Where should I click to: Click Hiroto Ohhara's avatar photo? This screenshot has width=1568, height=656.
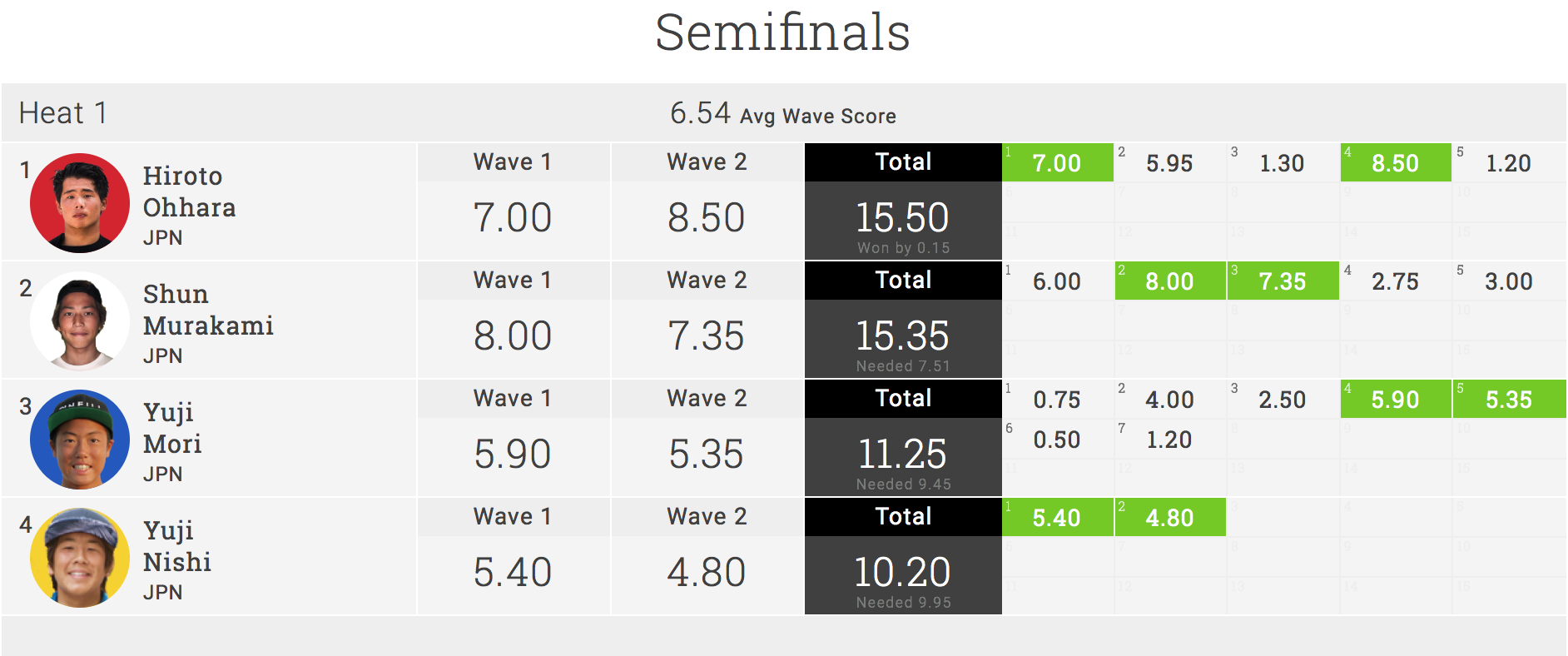[80, 202]
